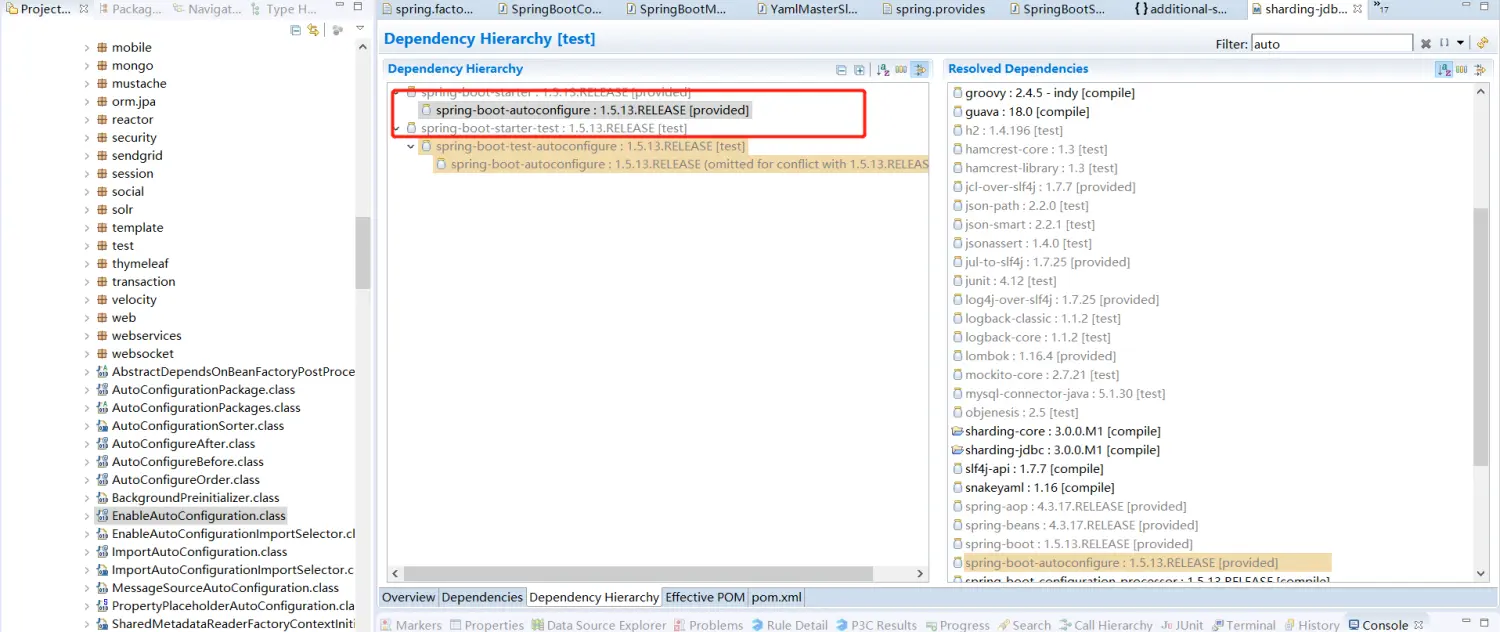Viewport: 1500px width, 632px height.
Task: Select guava 18.0 resolved dependency
Action: coord(1019,112)
